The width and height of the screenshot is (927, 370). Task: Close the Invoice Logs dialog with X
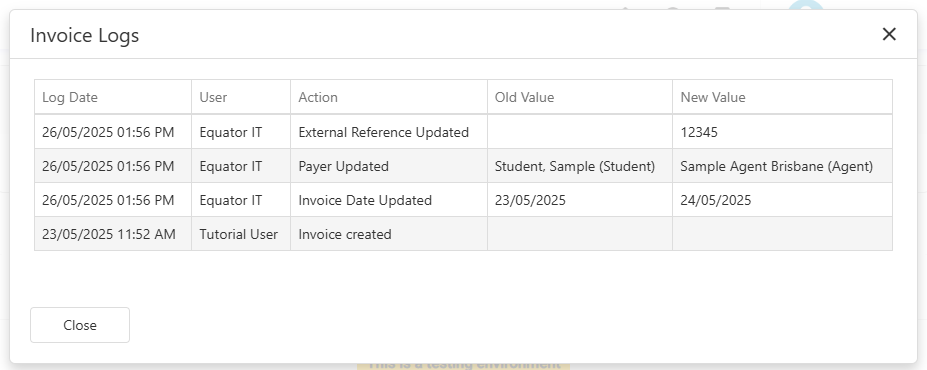[x=889, y=34]
